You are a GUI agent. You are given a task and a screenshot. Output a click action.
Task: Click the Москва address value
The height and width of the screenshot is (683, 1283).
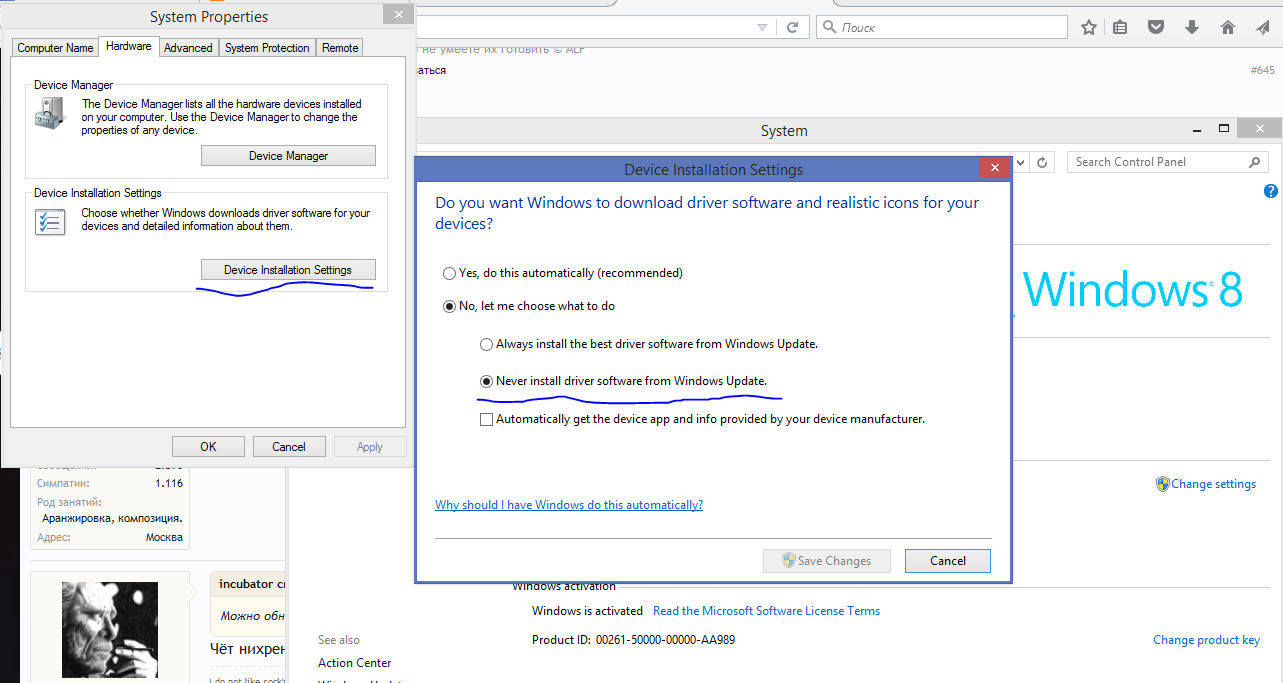pos(164,537)
